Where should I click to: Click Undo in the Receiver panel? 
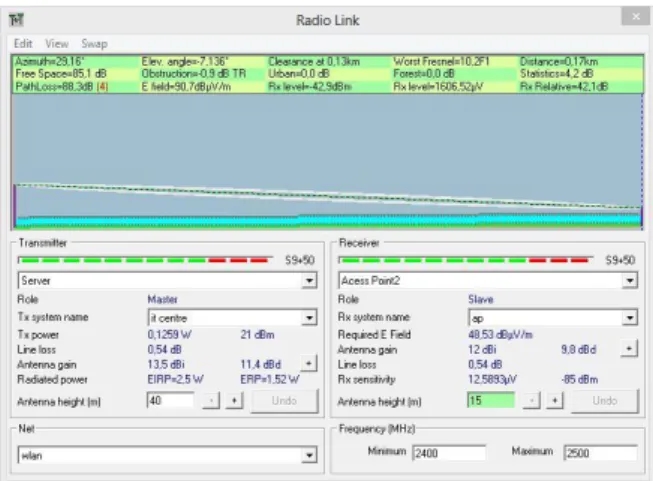(x=605, y=401)
